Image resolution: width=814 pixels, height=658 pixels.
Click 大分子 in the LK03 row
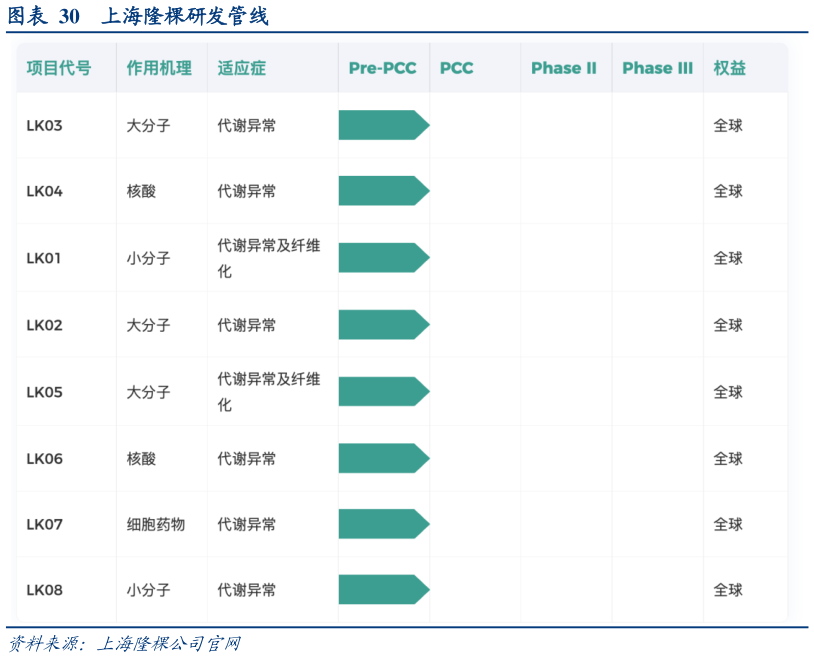(148, 126)
